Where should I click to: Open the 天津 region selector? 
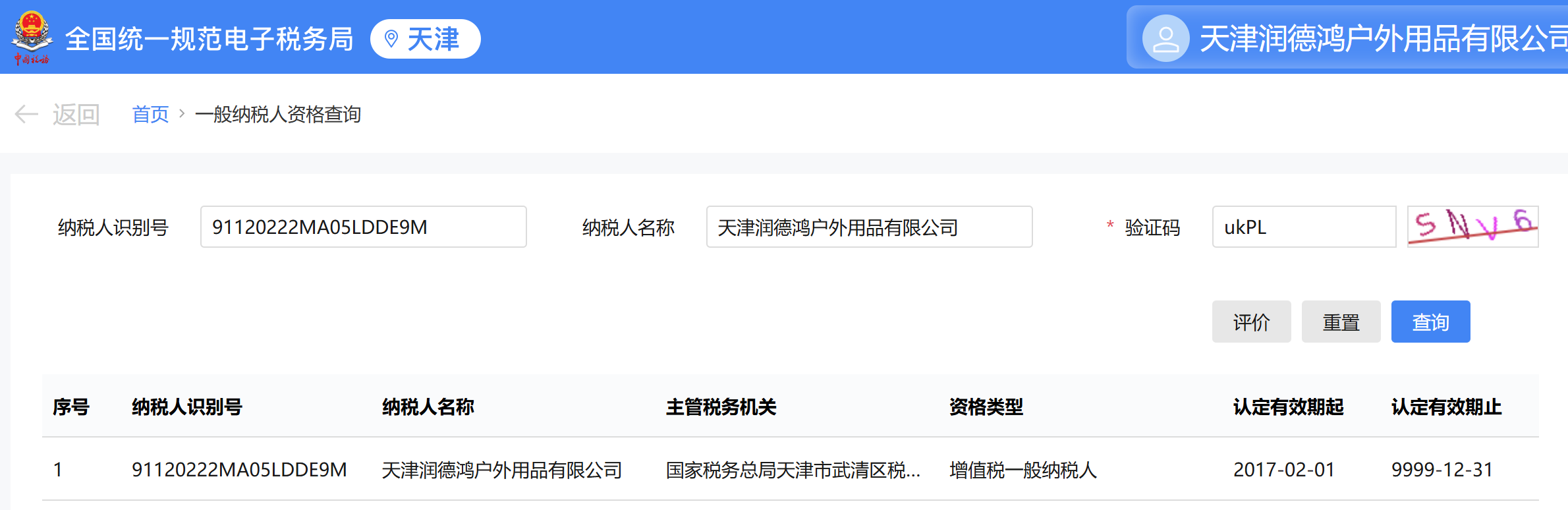426,39
